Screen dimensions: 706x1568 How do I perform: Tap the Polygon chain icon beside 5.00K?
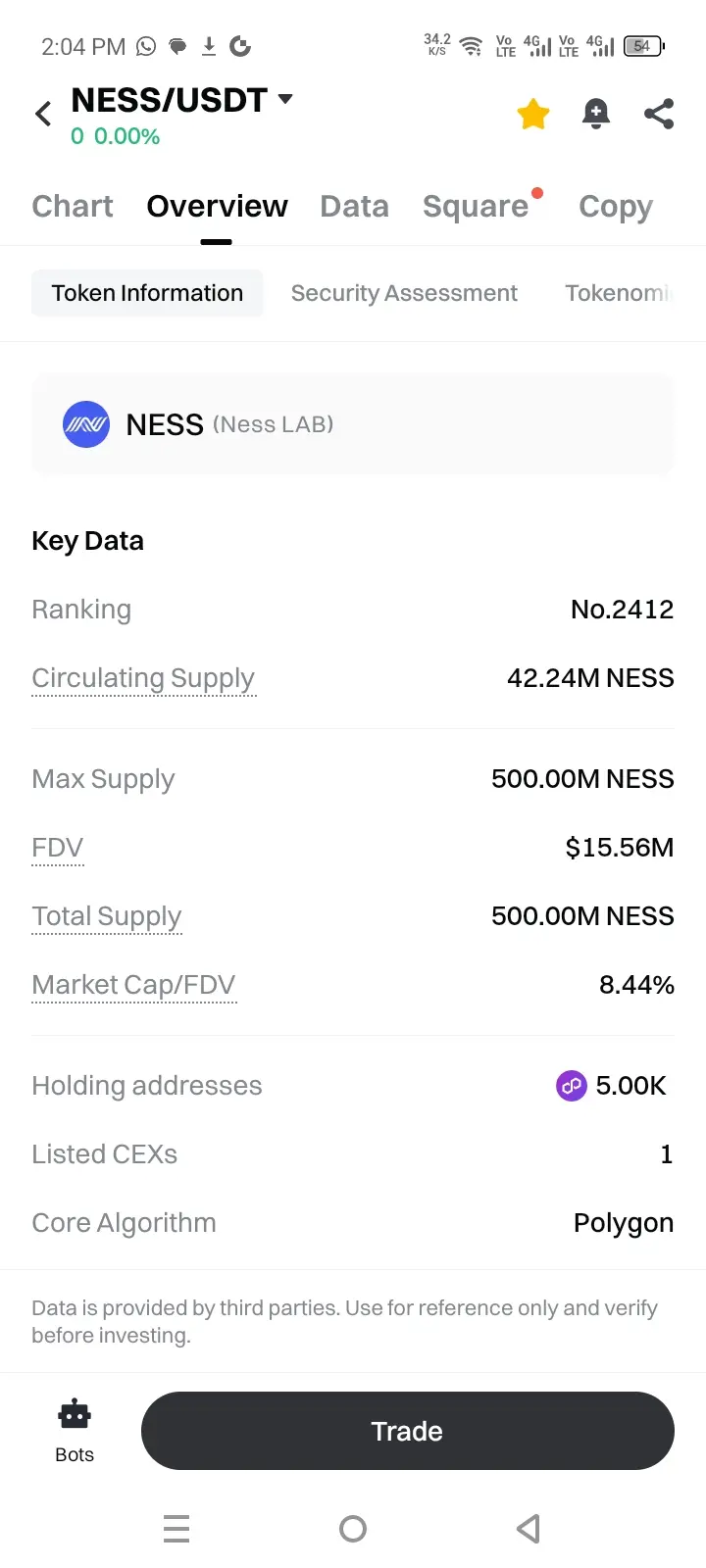pyautogui.click(x=572, y=1086)
